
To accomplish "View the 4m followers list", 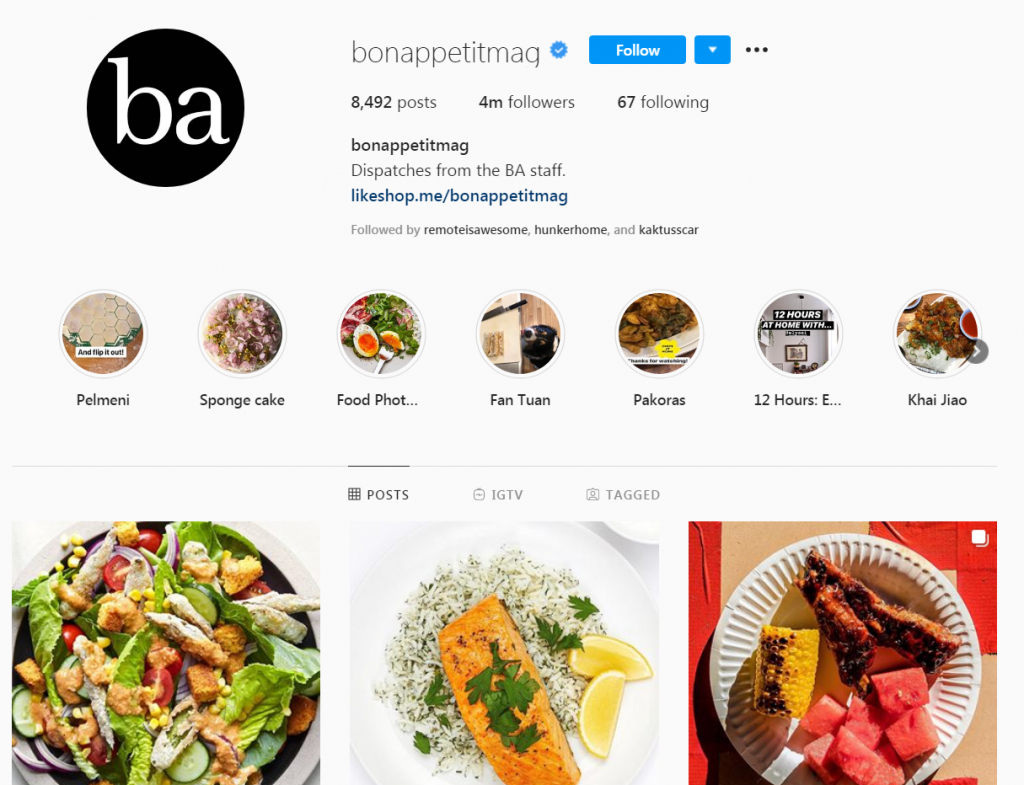I will [x=526, y=102].
